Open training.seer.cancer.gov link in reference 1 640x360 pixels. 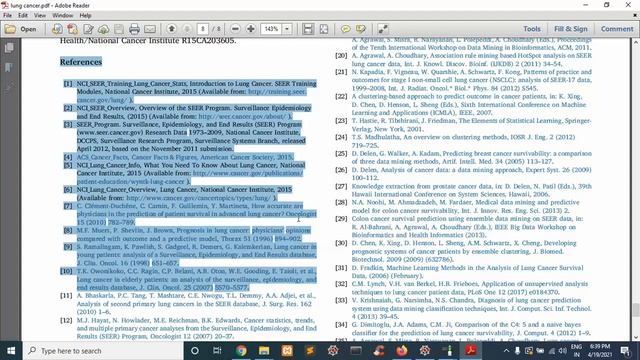point(277,92)
